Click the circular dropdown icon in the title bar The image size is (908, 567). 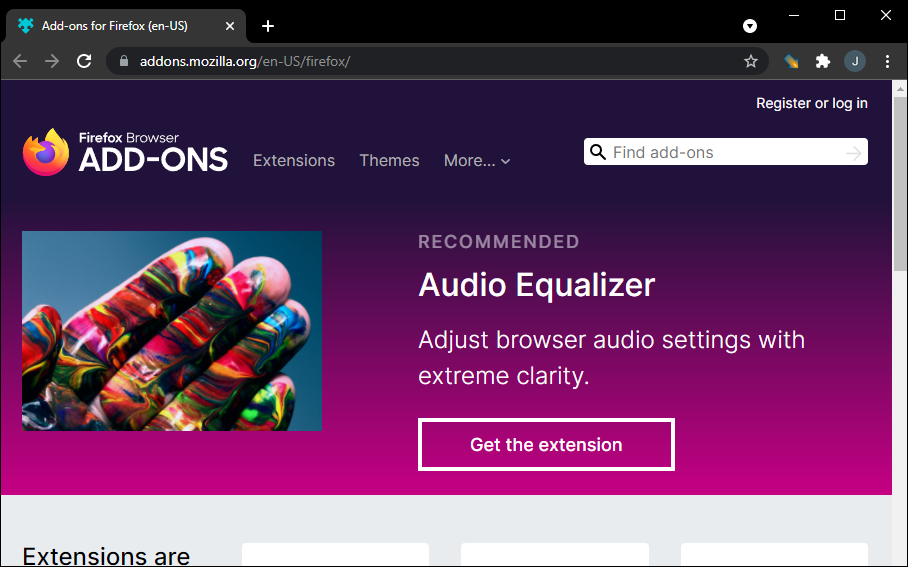[x=750, y=26]
